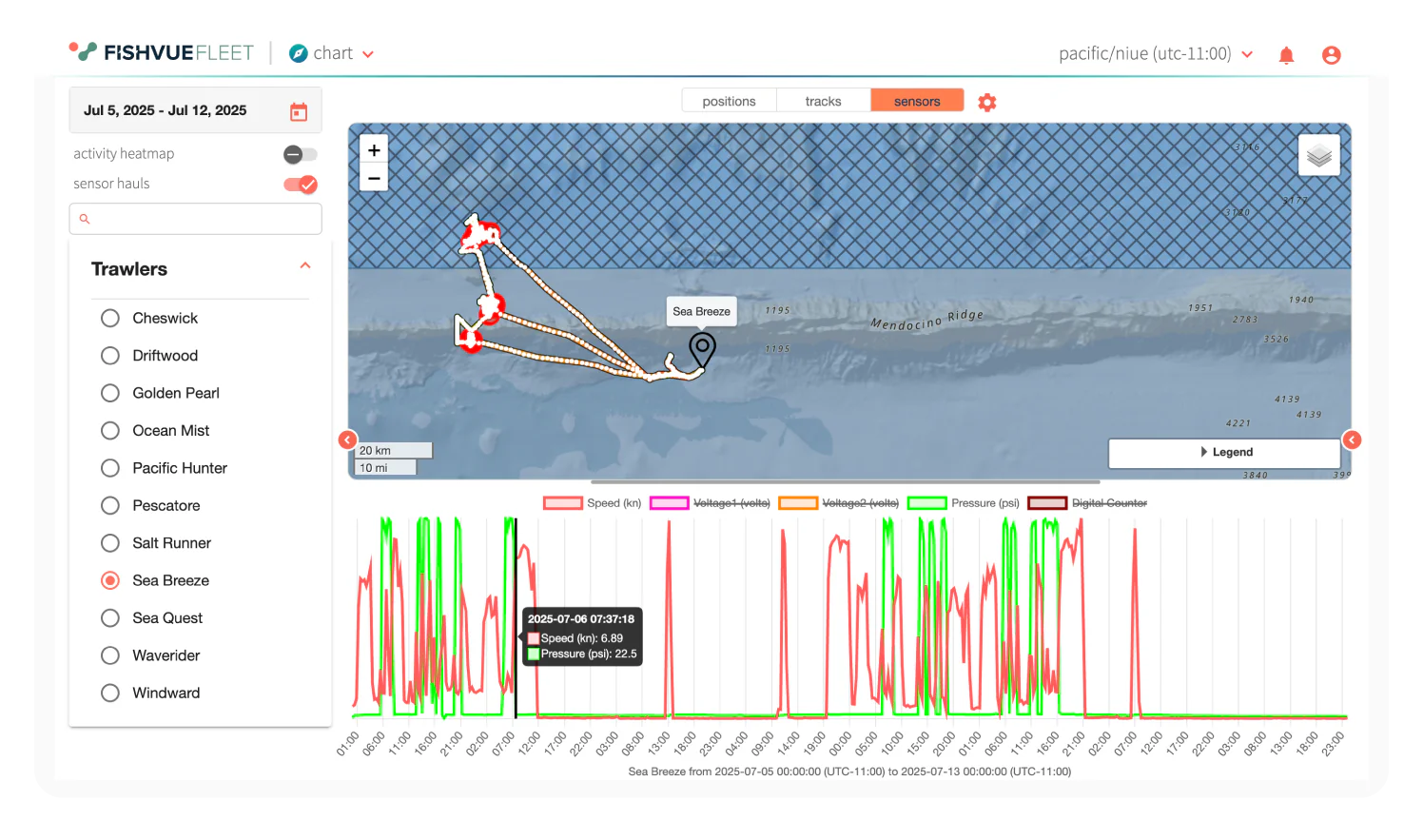Enable the activity heatmap toggle
Viewport: 1423px width, 840px height.
[300, 154]
